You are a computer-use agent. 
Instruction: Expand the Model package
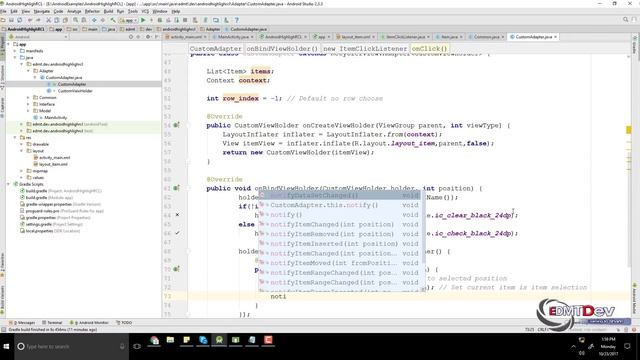(x=29, y=111)
